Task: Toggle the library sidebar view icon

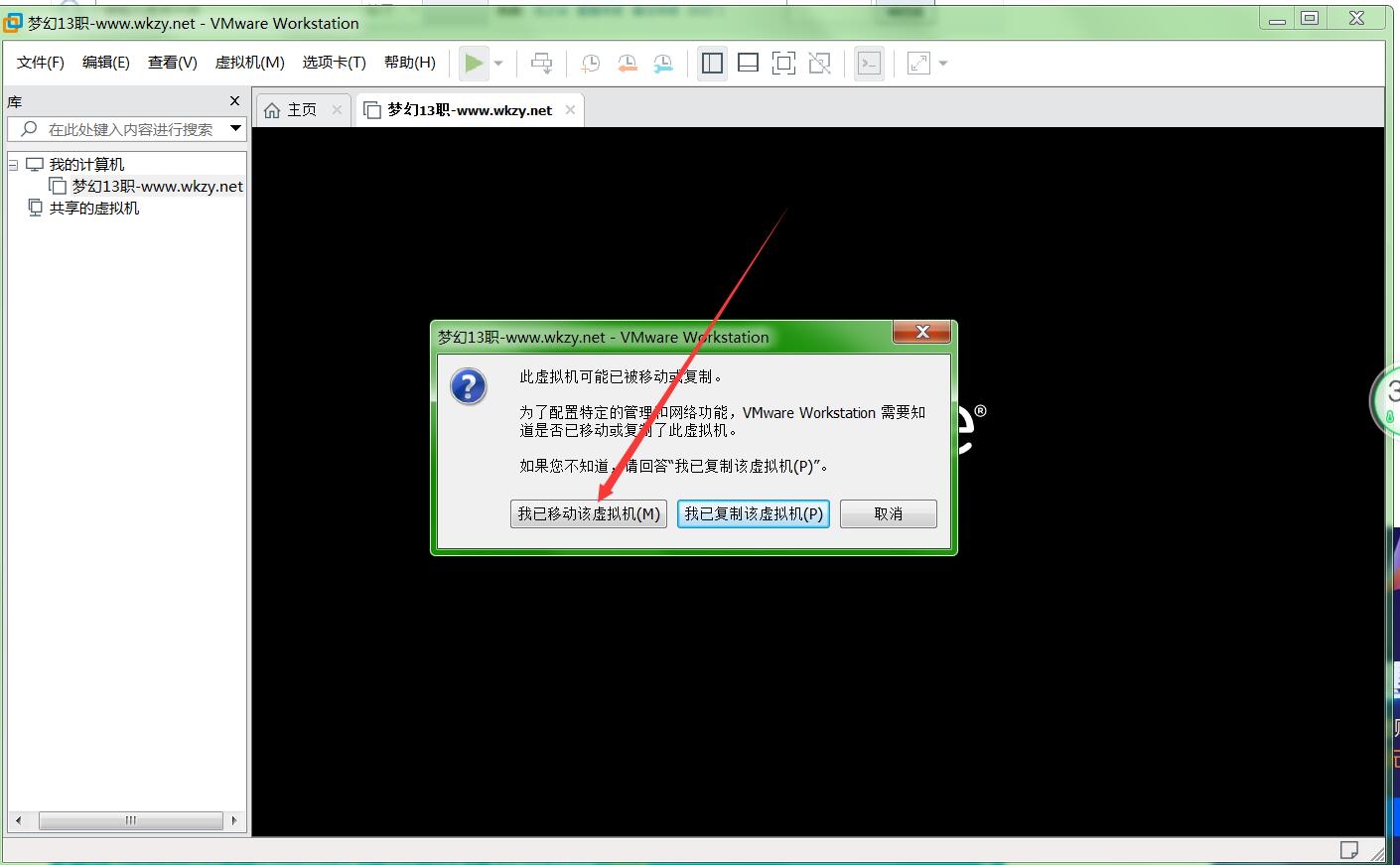Action: 712,64
